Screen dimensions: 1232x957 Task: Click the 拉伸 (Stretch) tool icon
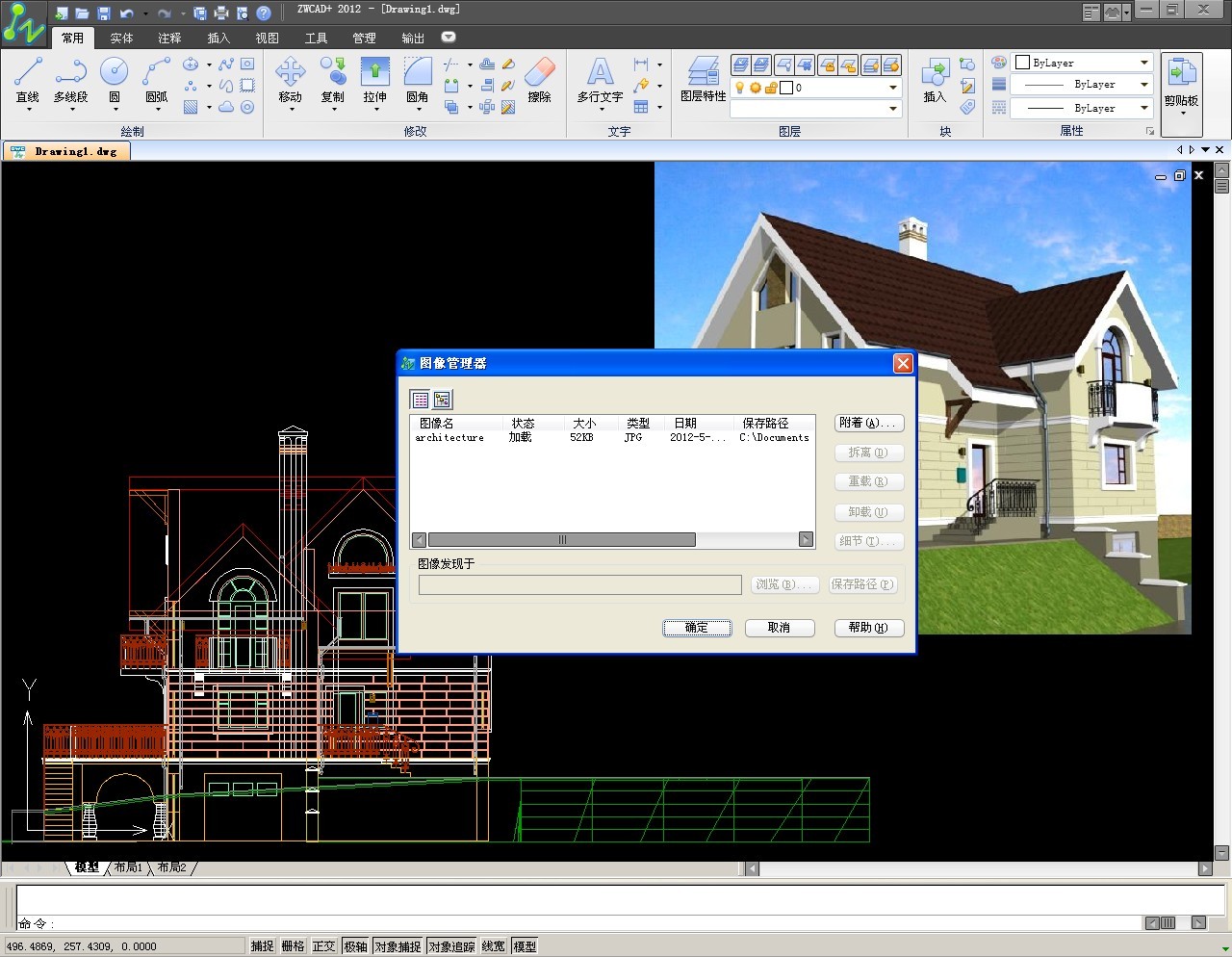click(374, 72)
